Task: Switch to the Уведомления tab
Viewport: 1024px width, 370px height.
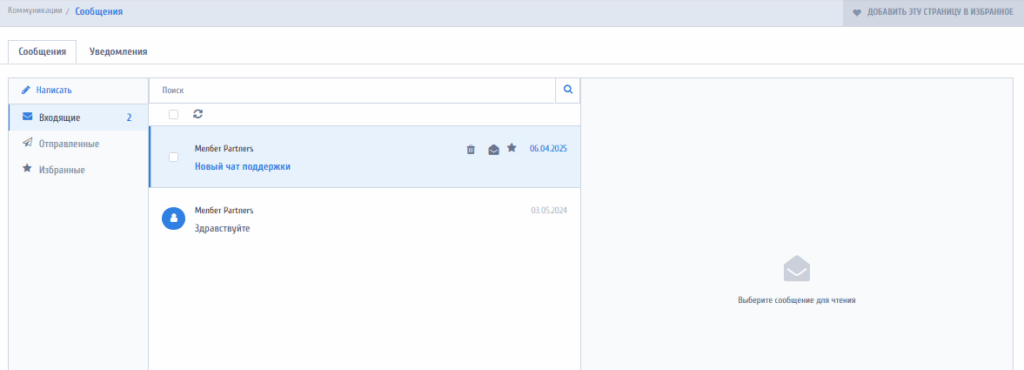Action: (118, 52)
